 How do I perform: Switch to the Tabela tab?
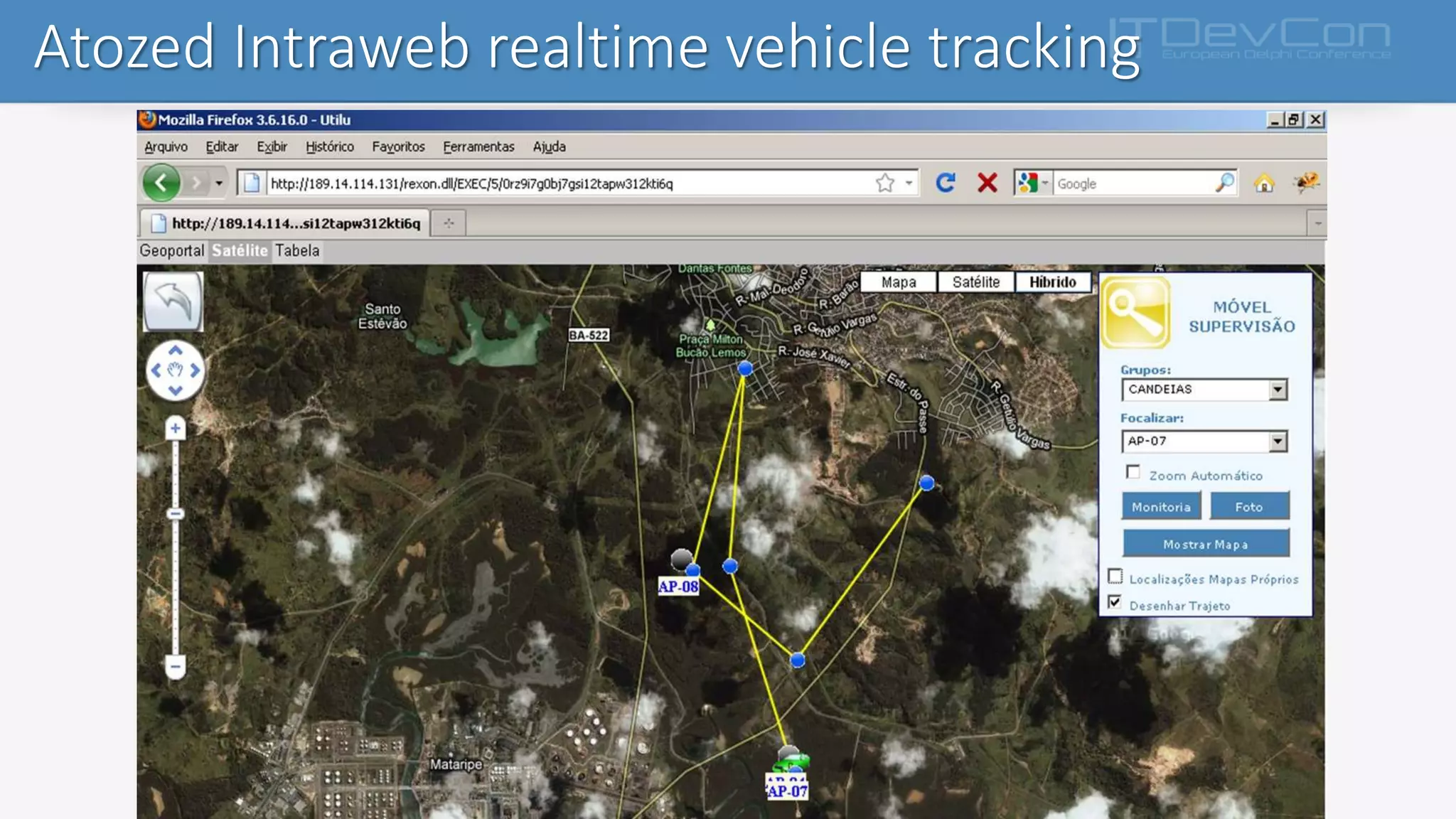pyautogui.click(x=297, y=251)
